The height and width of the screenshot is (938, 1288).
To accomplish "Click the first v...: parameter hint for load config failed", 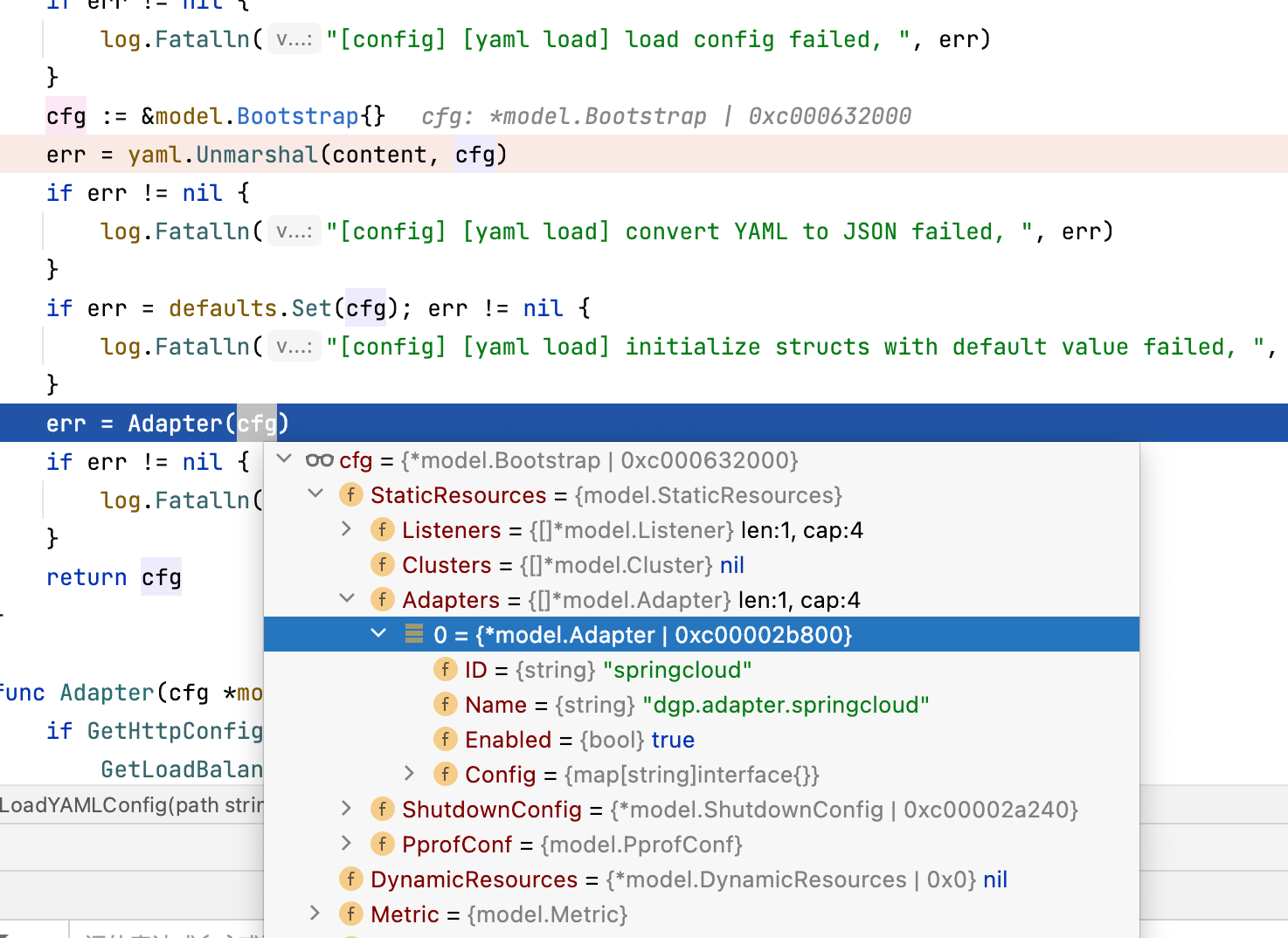I will point(294,39).
